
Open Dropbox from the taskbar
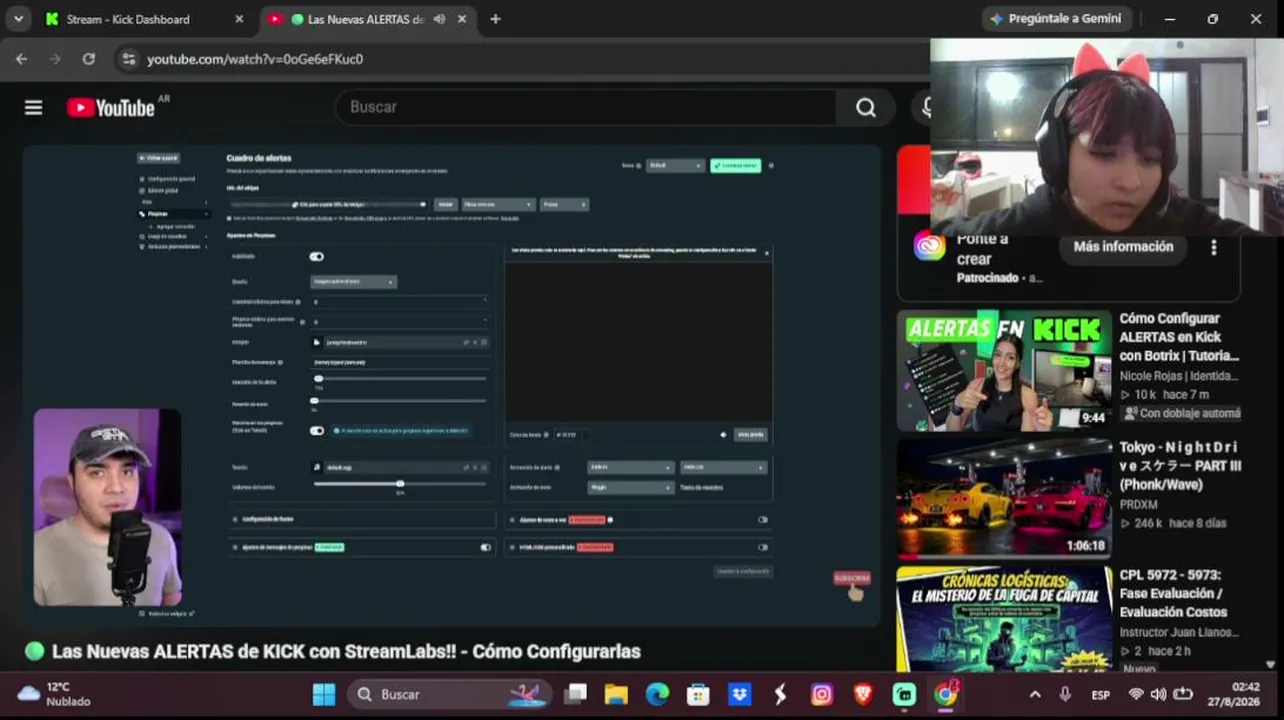tap(740, 694)
